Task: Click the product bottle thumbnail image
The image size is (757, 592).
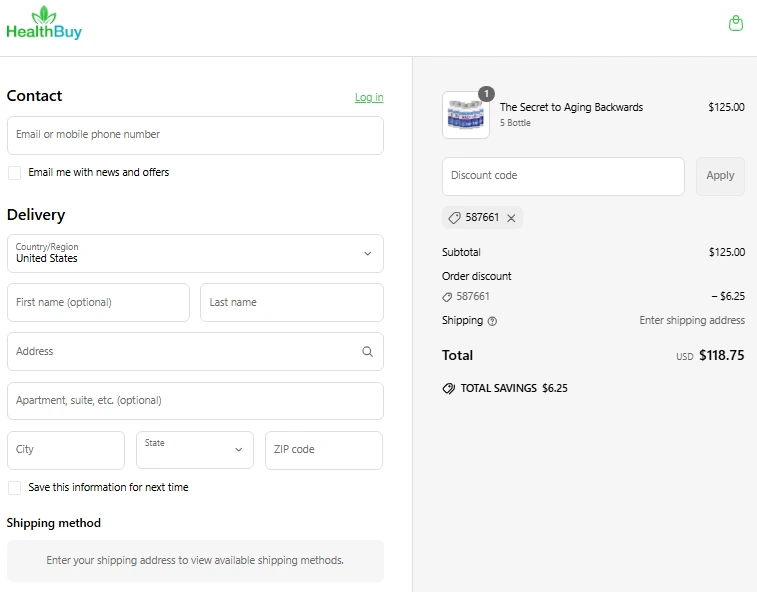Action: coord(466,115)
